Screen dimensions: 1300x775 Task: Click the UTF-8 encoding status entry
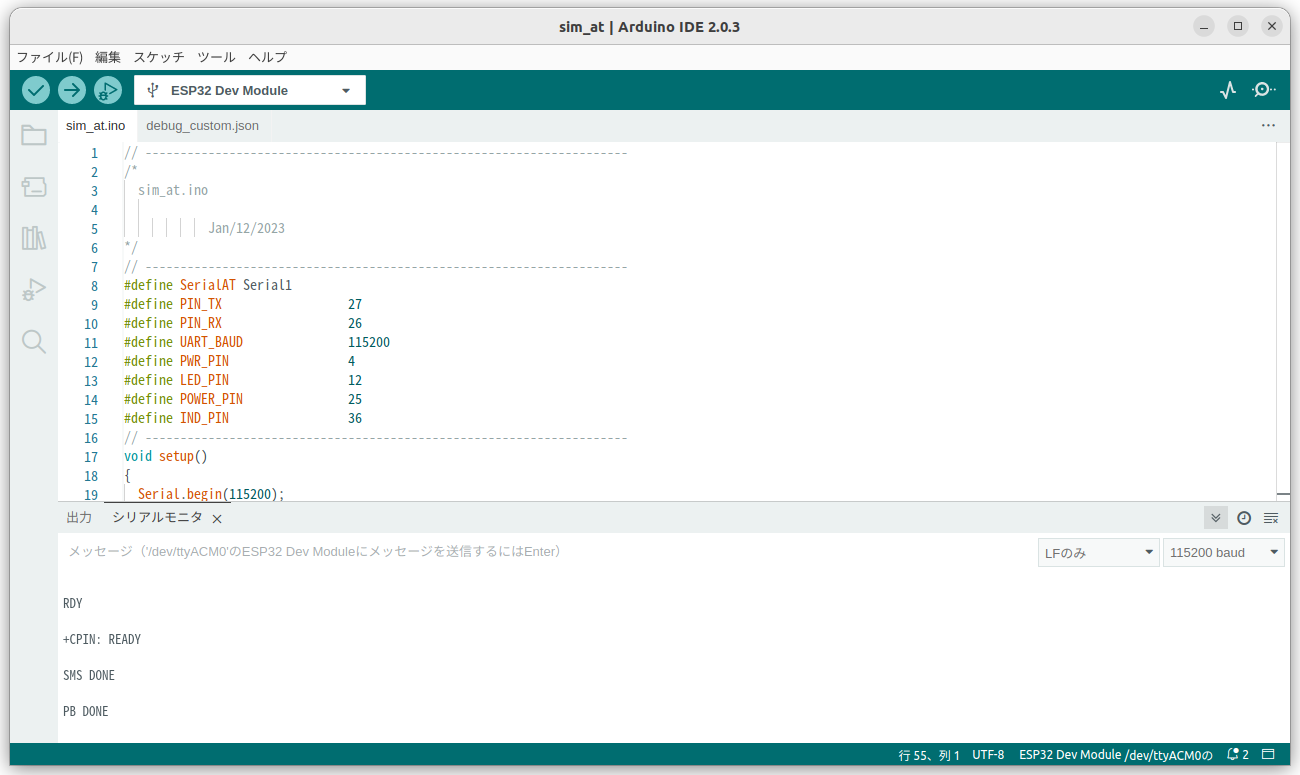click(x=988, y=755)
